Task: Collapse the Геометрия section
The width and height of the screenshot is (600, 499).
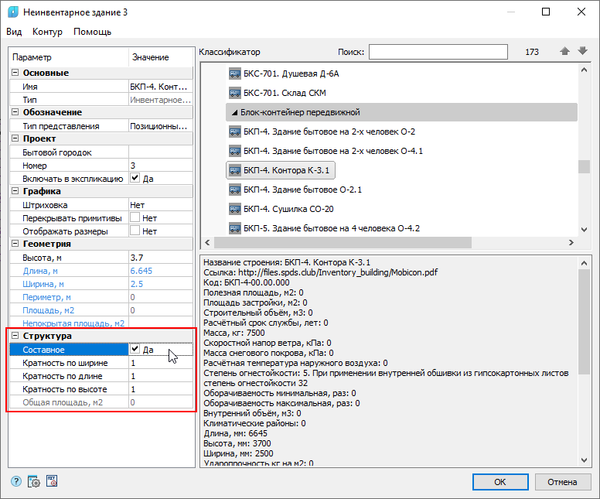Action: (x=15, y=243)
